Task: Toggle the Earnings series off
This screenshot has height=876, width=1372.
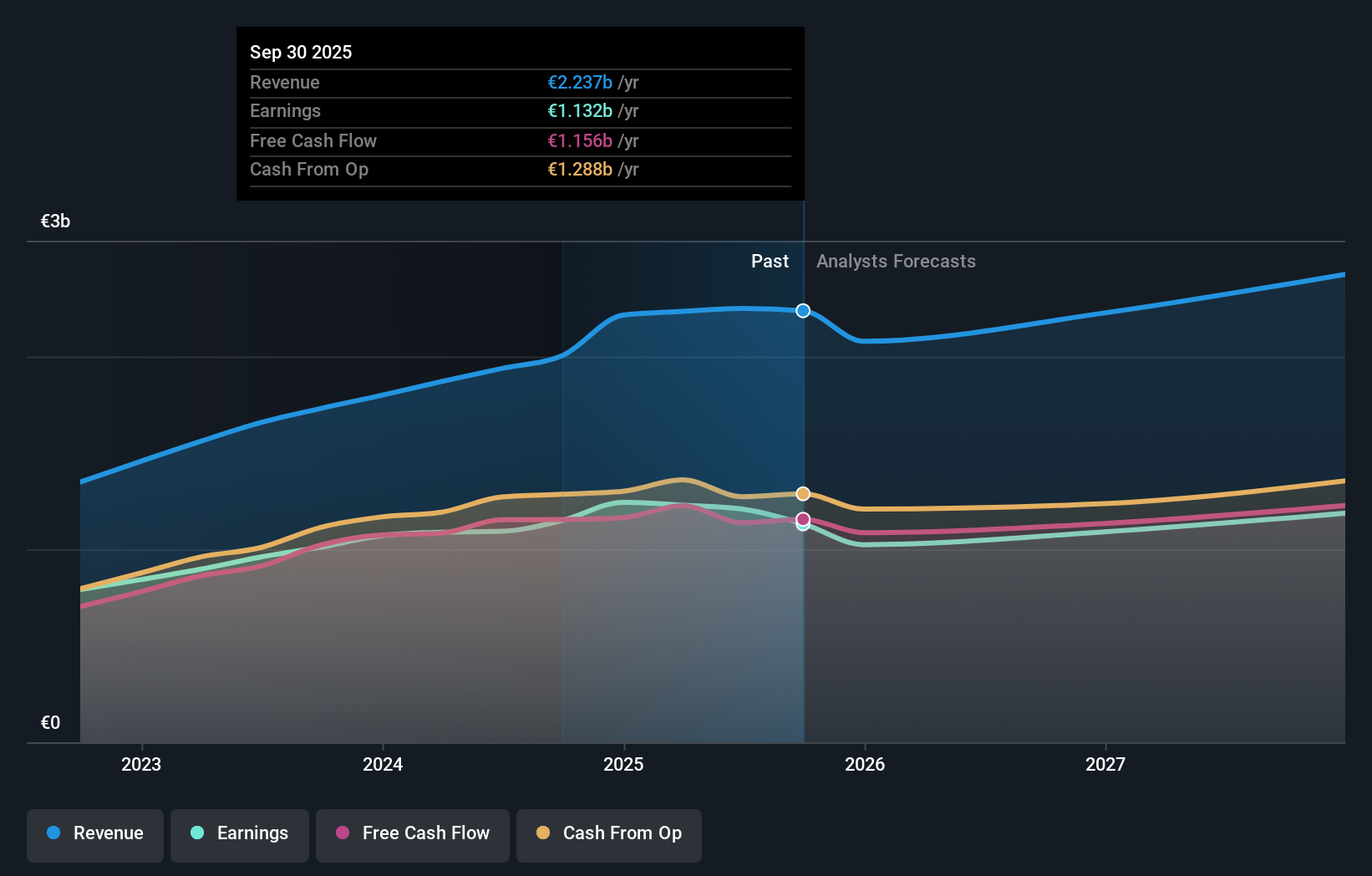Action: [x=239, y=833]
